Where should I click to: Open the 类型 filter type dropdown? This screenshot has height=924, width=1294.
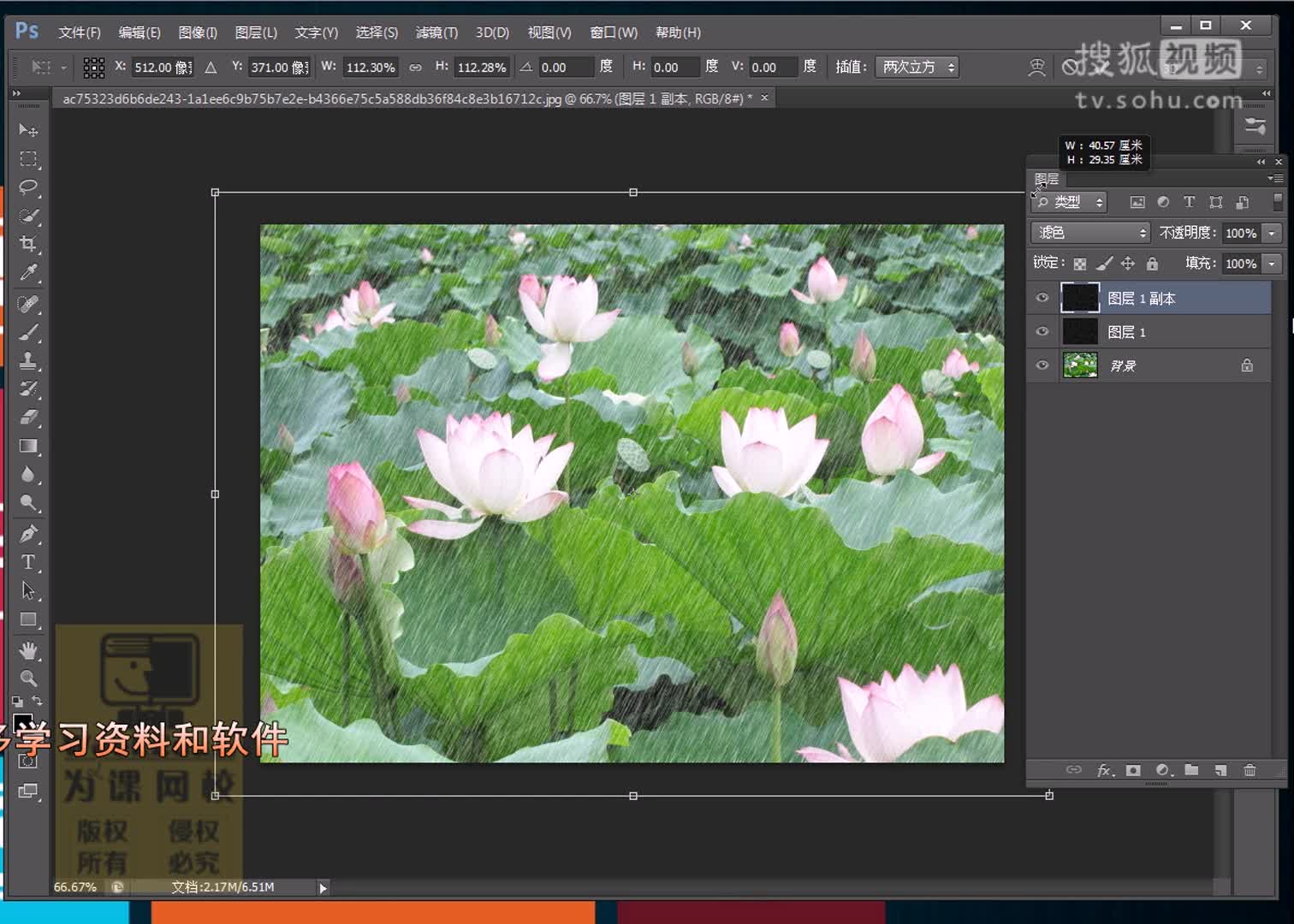1069,202
